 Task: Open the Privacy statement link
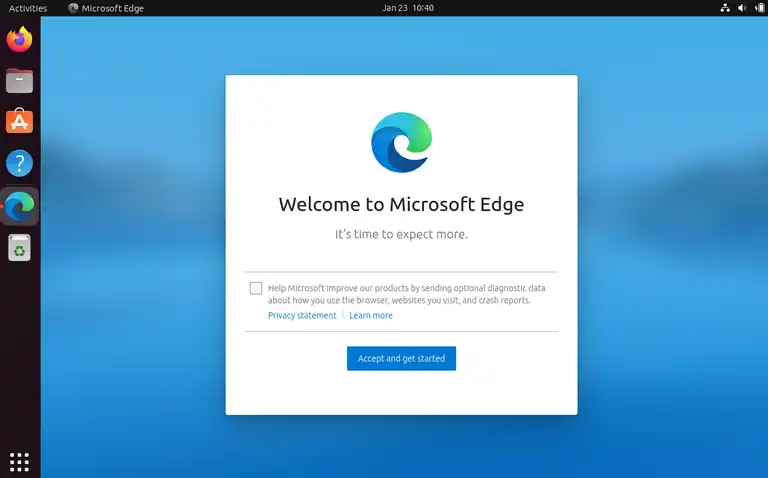point(302,315)
